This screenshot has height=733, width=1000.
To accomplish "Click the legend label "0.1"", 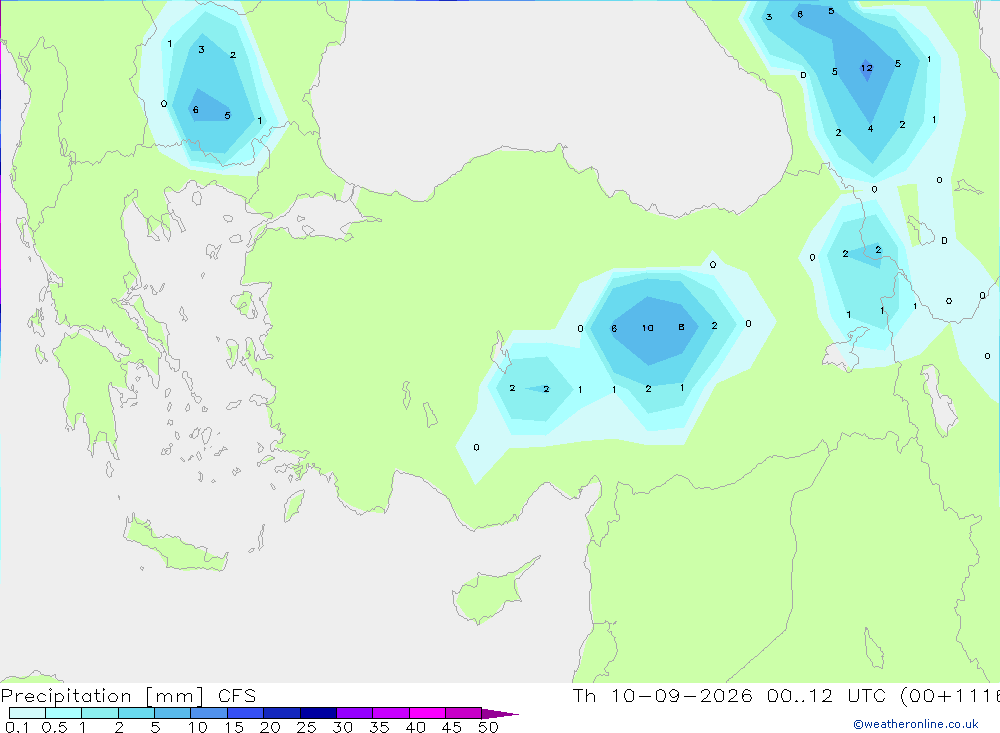I will (x=17, y=727).
